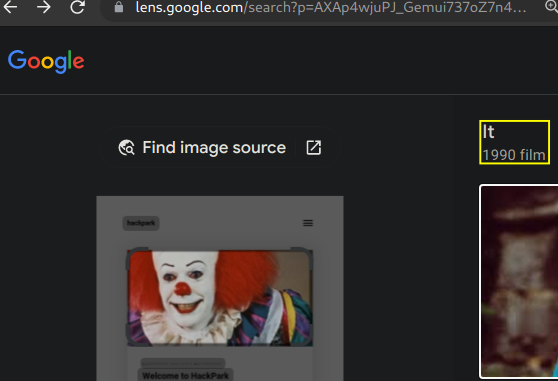
Task: Click the globe search icon beside Find image source
Action: coord(126,148)
